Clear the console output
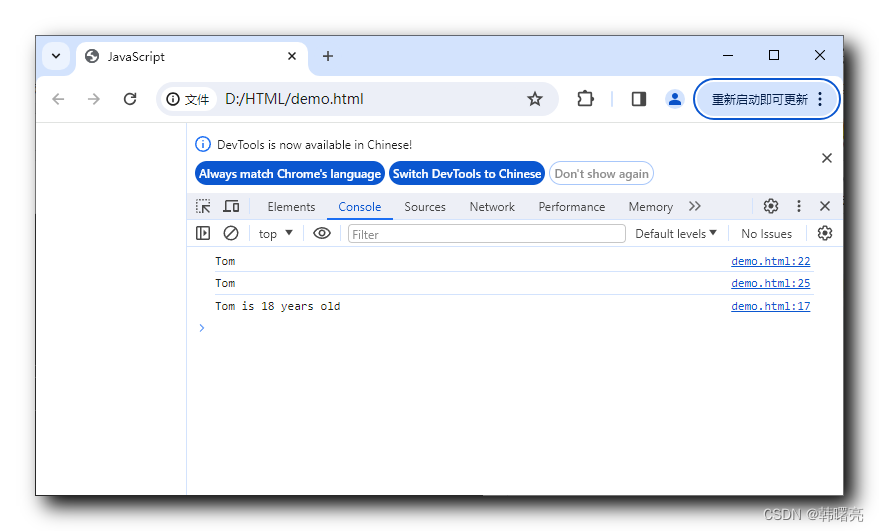The width and height of the screenshot is (879, 531). point(231,233)
